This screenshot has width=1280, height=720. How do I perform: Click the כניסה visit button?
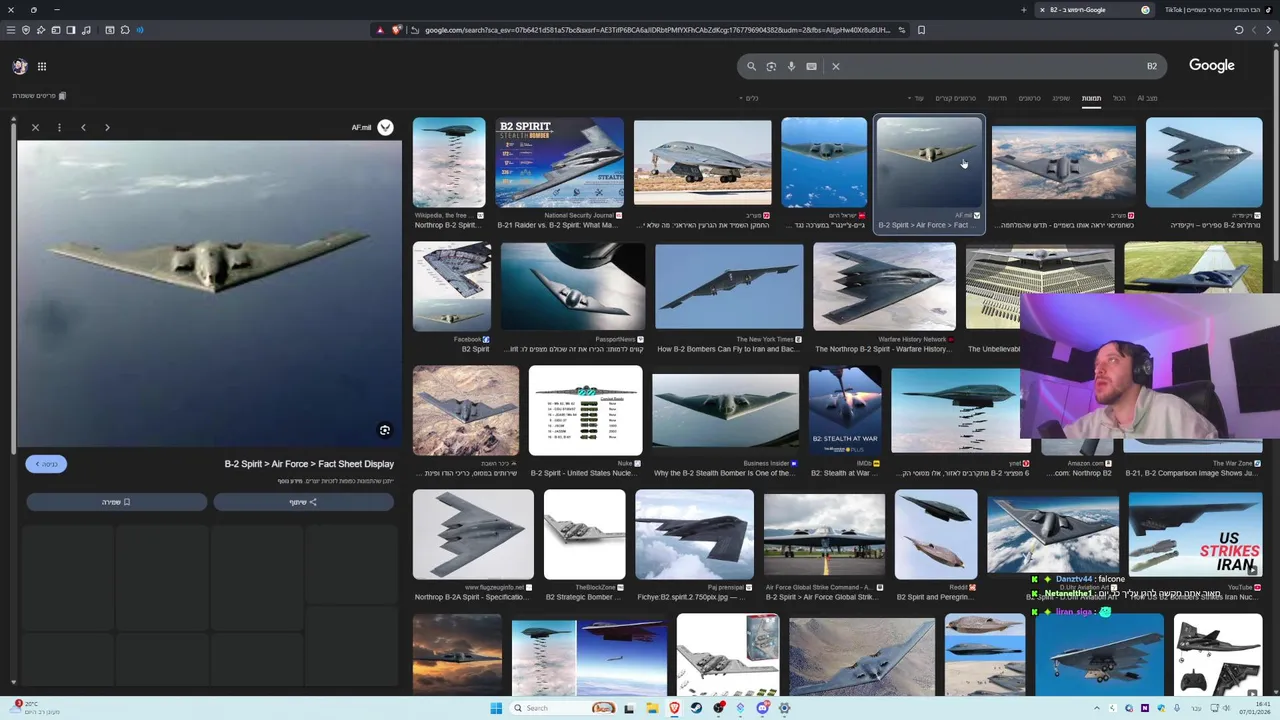point(46,464)
